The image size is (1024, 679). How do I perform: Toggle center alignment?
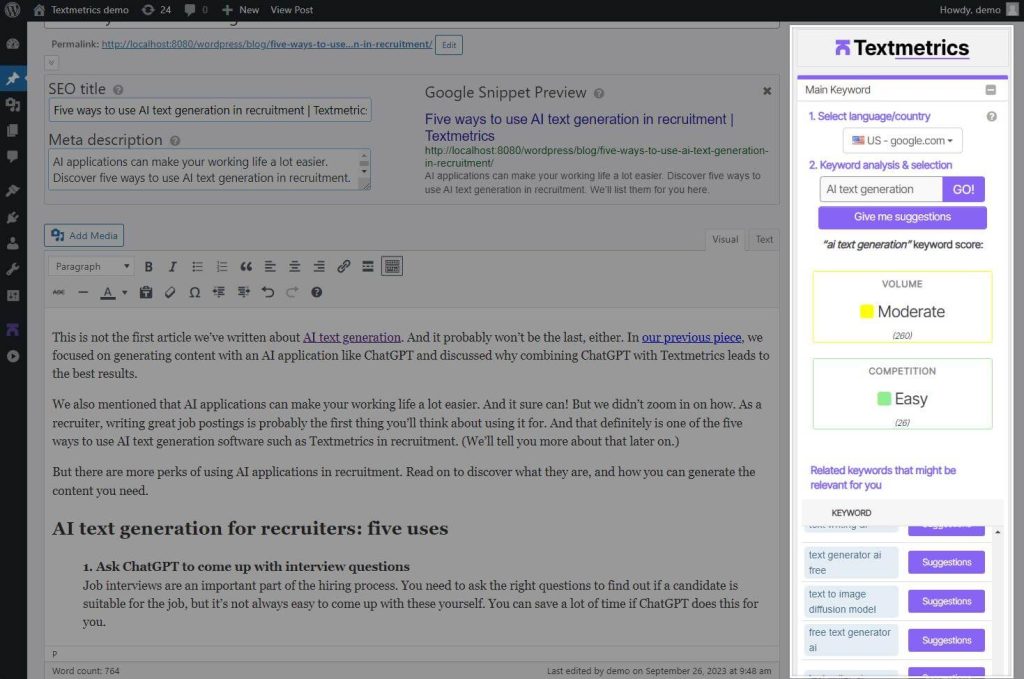(x=295, y=267)
